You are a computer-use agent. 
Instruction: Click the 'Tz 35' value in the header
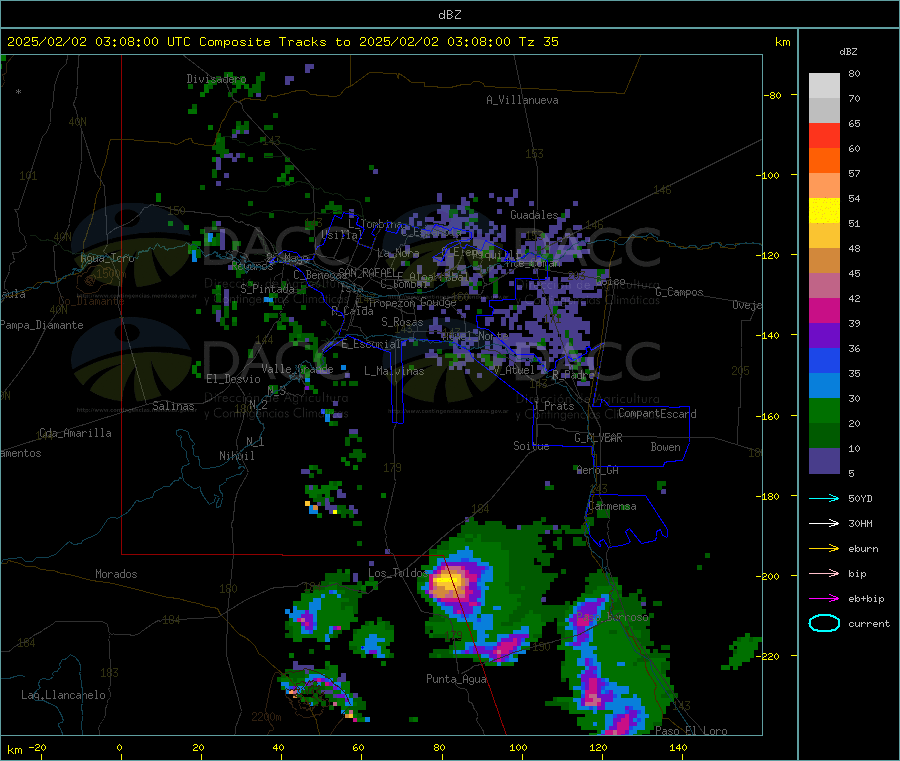[x=538, y=42]
